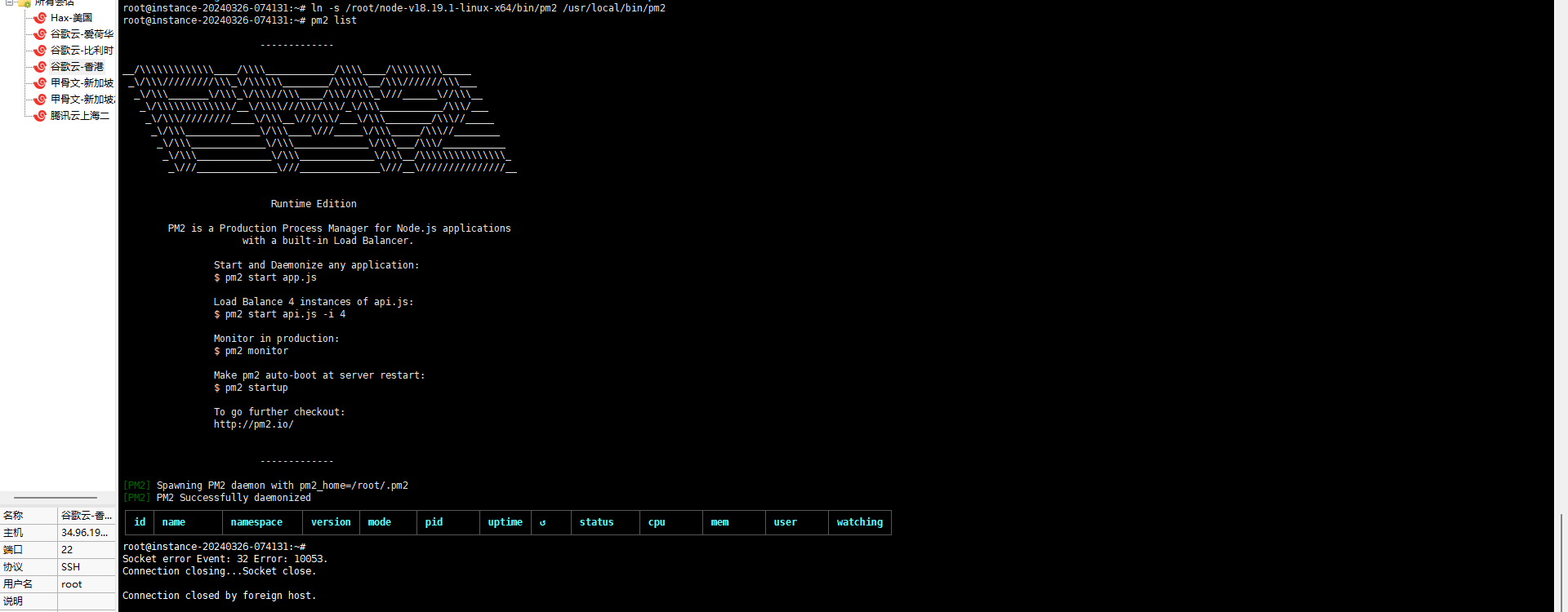This screenshot has height=612, width=1568.
Task: Collapse the 所有会话 session tree
Action: (9, 2)
